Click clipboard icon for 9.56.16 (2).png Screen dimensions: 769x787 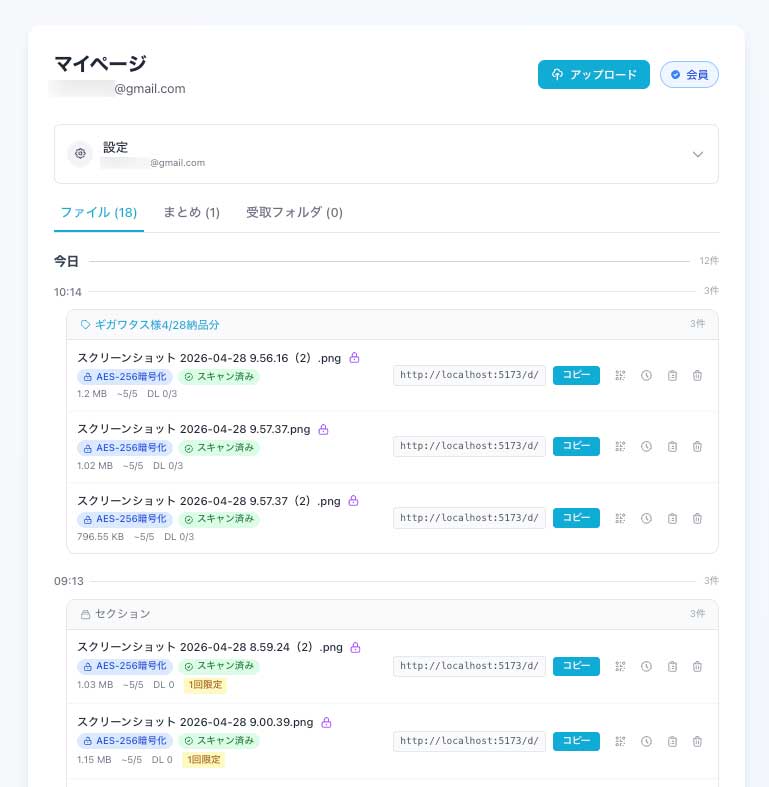[x=672, y=375]
